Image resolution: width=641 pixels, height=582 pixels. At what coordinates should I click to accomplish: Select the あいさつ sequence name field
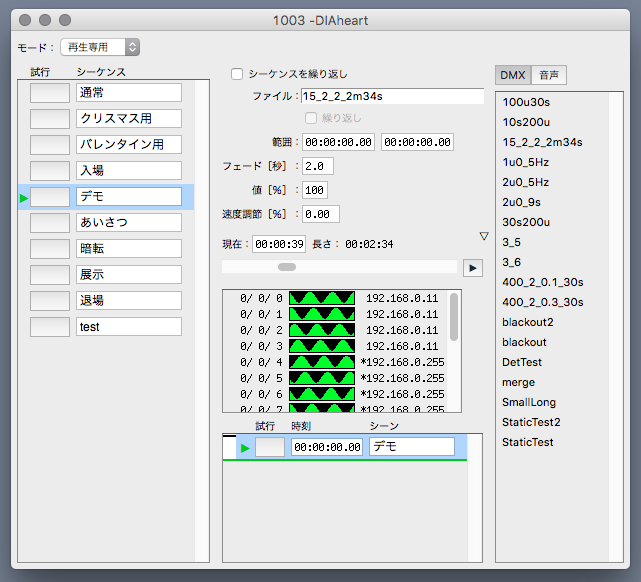(x=129, y=223)
